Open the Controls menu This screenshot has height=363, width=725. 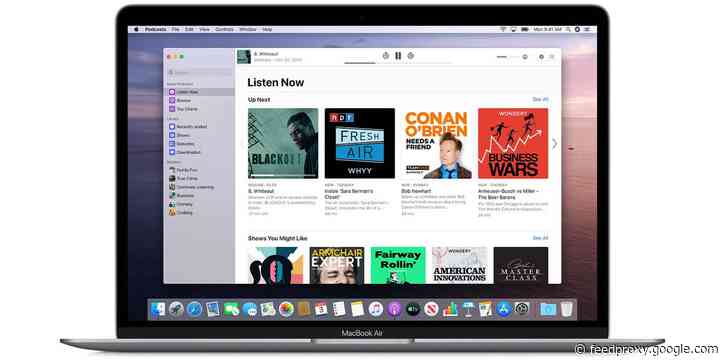[x=224, y=29]
